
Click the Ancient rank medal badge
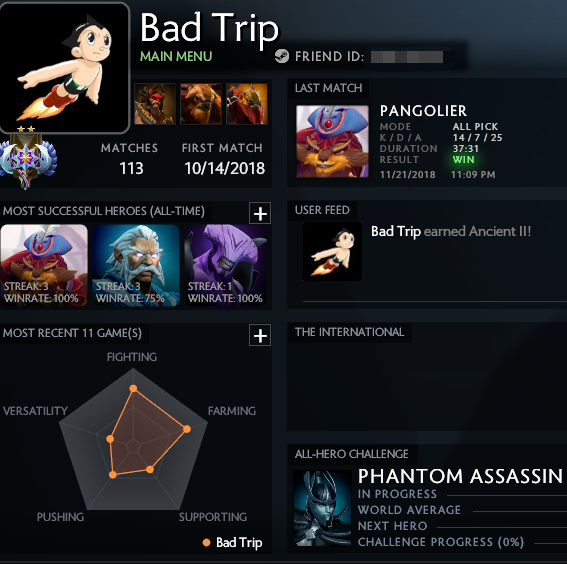click(27, 158)
